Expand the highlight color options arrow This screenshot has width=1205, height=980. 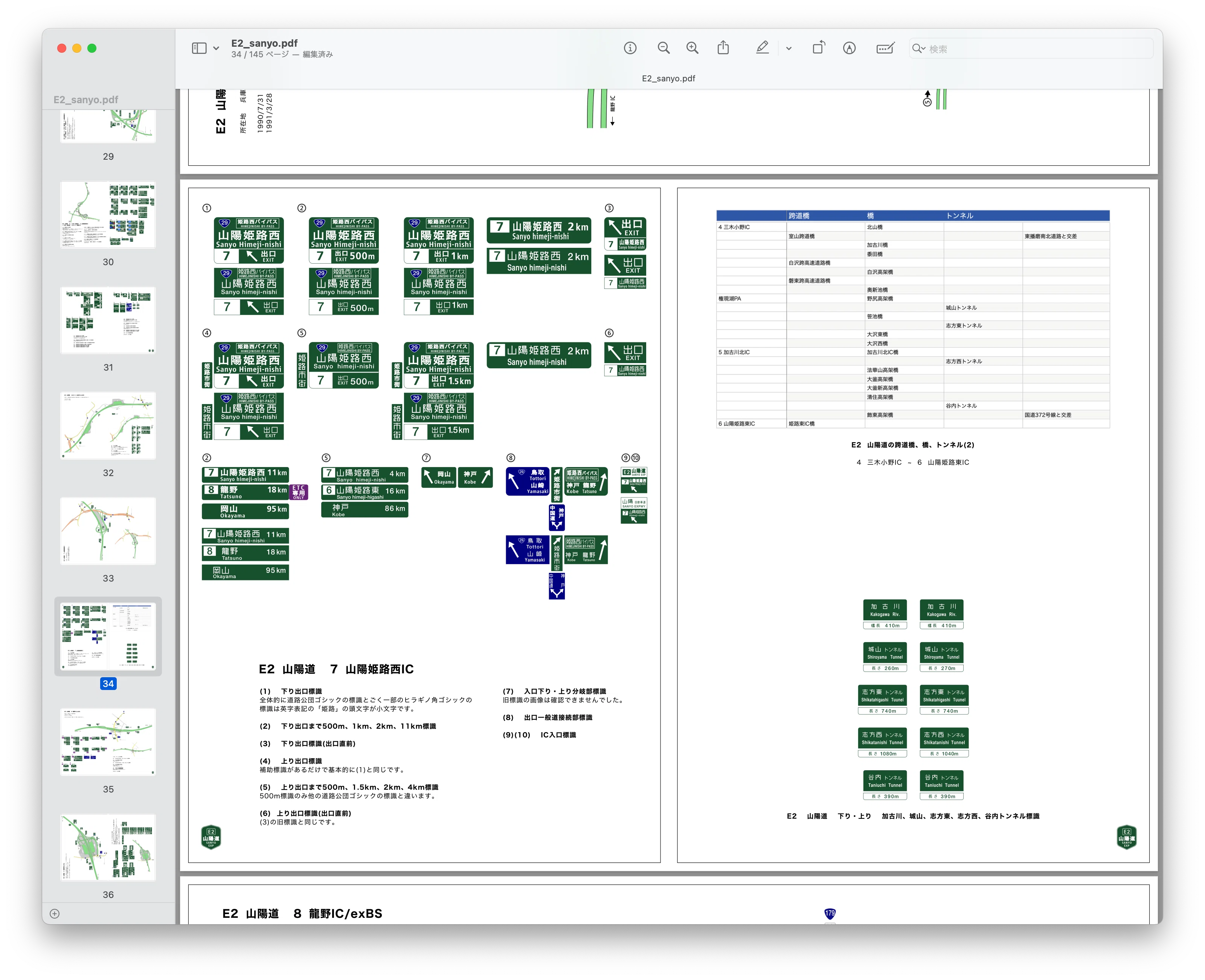tap(789, 49)
